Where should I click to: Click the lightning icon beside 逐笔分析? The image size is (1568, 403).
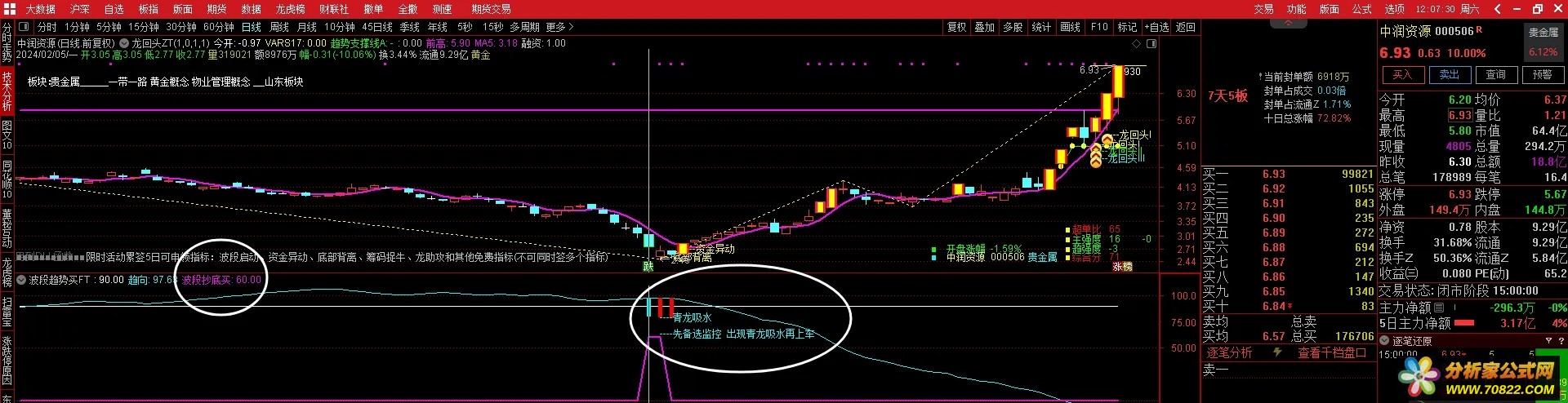[1278, 352]
